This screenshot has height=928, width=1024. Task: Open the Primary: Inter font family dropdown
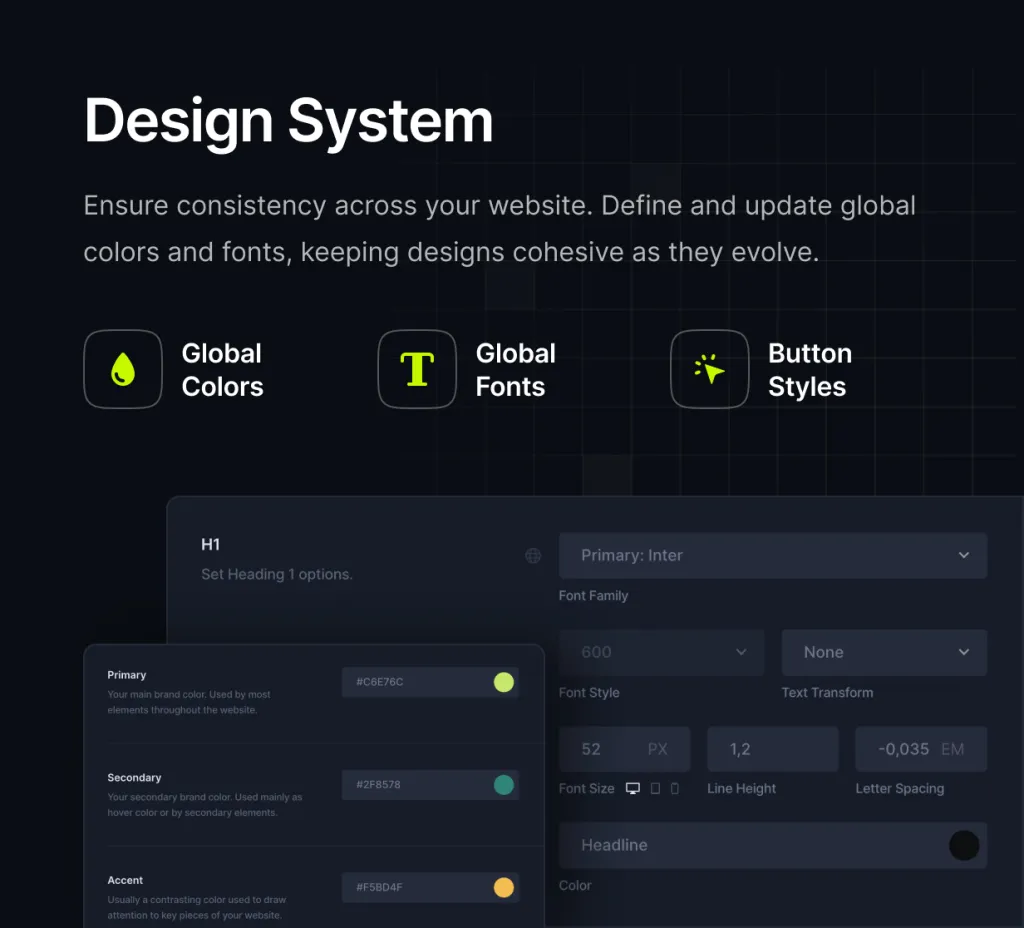tap(772, 555)
